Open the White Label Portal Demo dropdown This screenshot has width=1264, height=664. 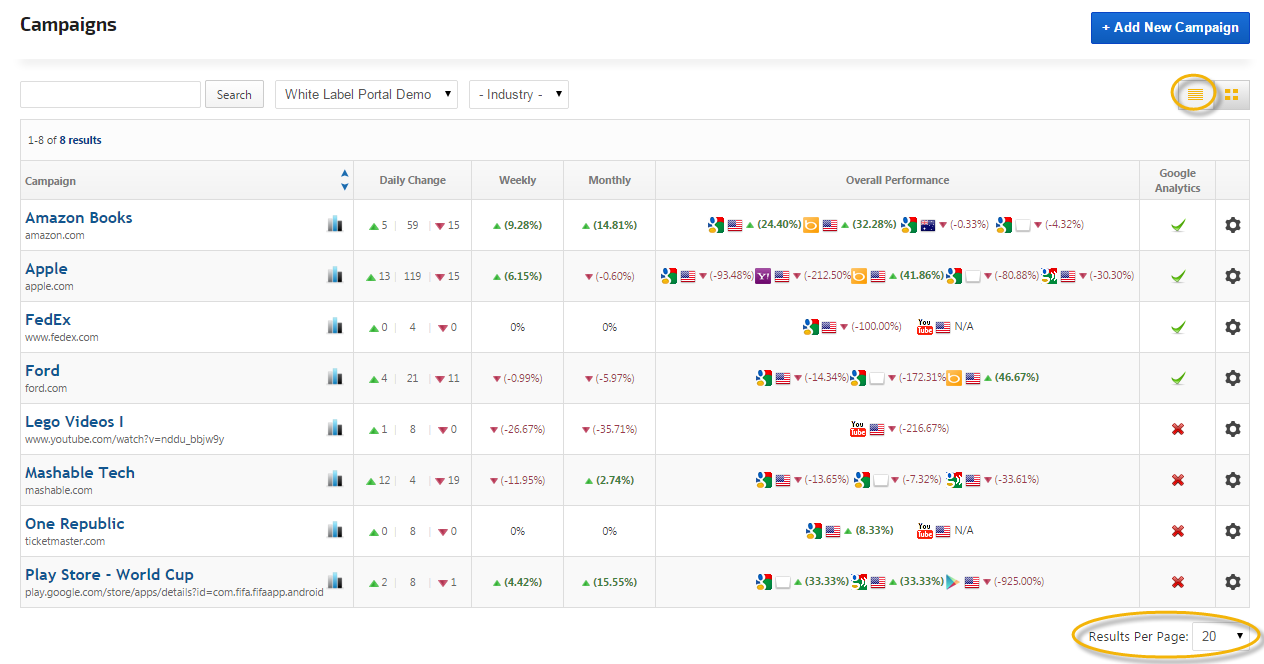(x=366, y=95)
